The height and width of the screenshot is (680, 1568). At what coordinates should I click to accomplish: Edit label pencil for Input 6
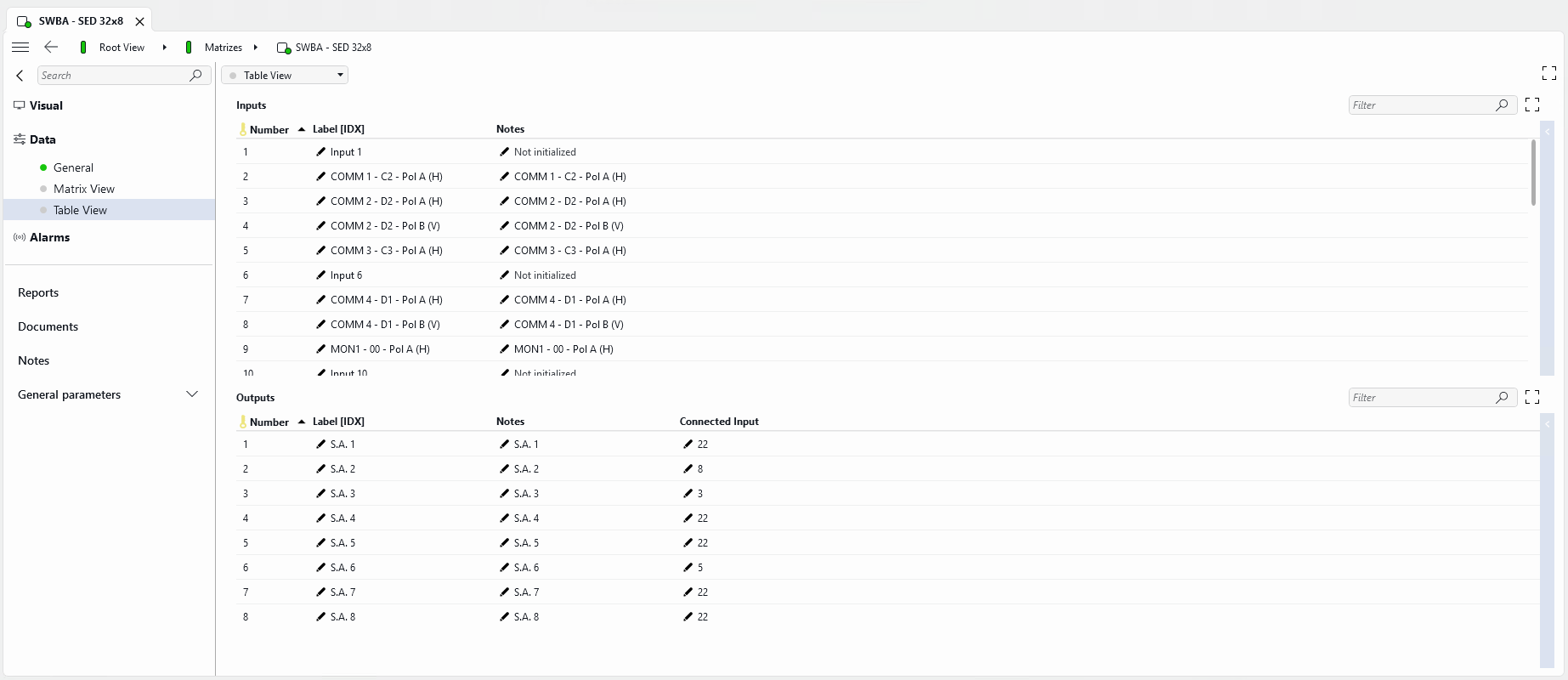320,275
